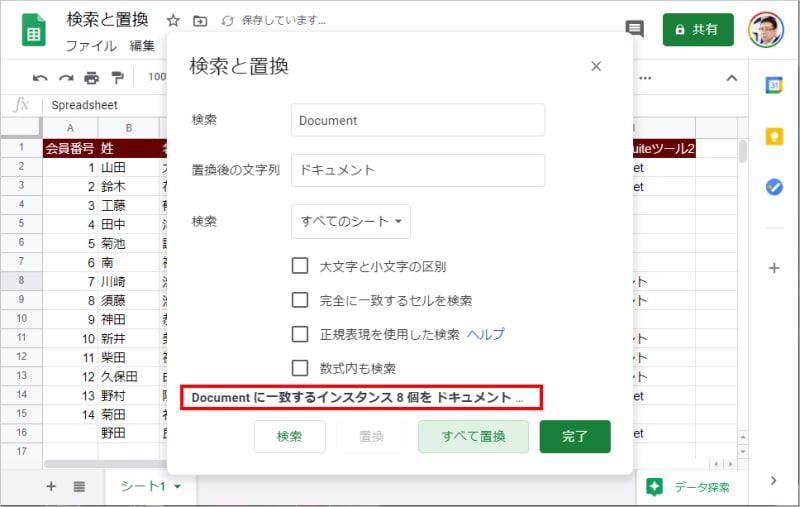This screenshot has height=507, width=800.
Task: Close the 検索と置換 dialog
Action: point(596,66)
